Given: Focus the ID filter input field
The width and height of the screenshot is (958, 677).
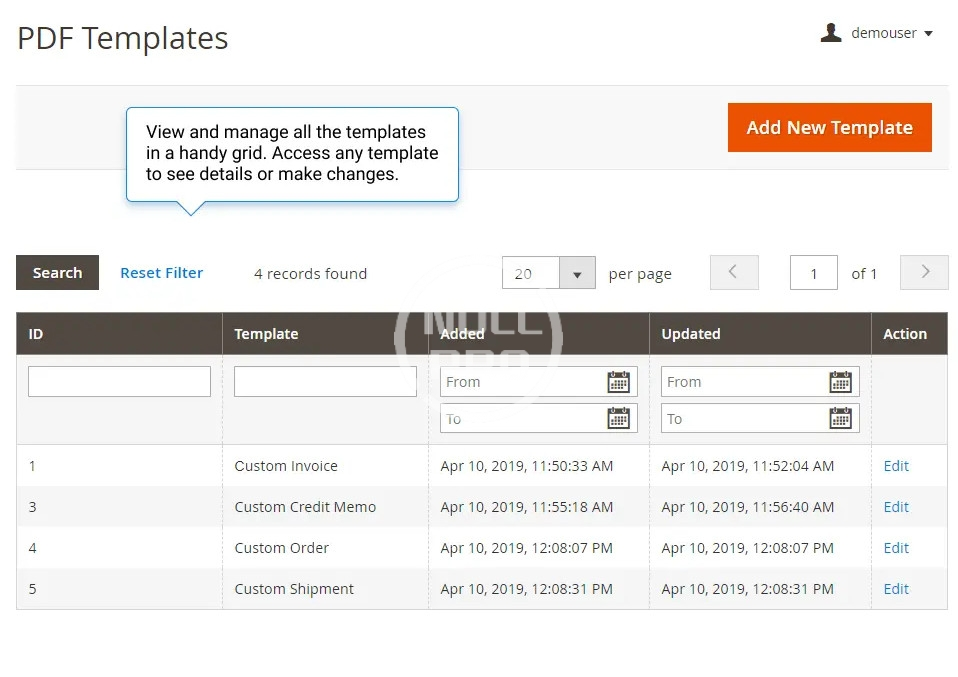Looking at the screenshot, I should point(119,381).
